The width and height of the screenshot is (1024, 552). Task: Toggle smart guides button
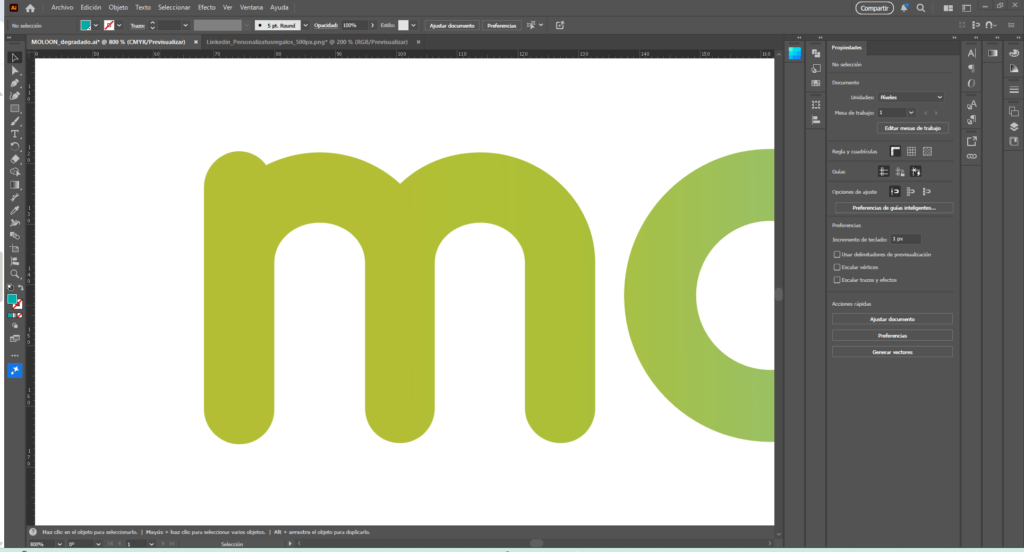pos(916,172)
